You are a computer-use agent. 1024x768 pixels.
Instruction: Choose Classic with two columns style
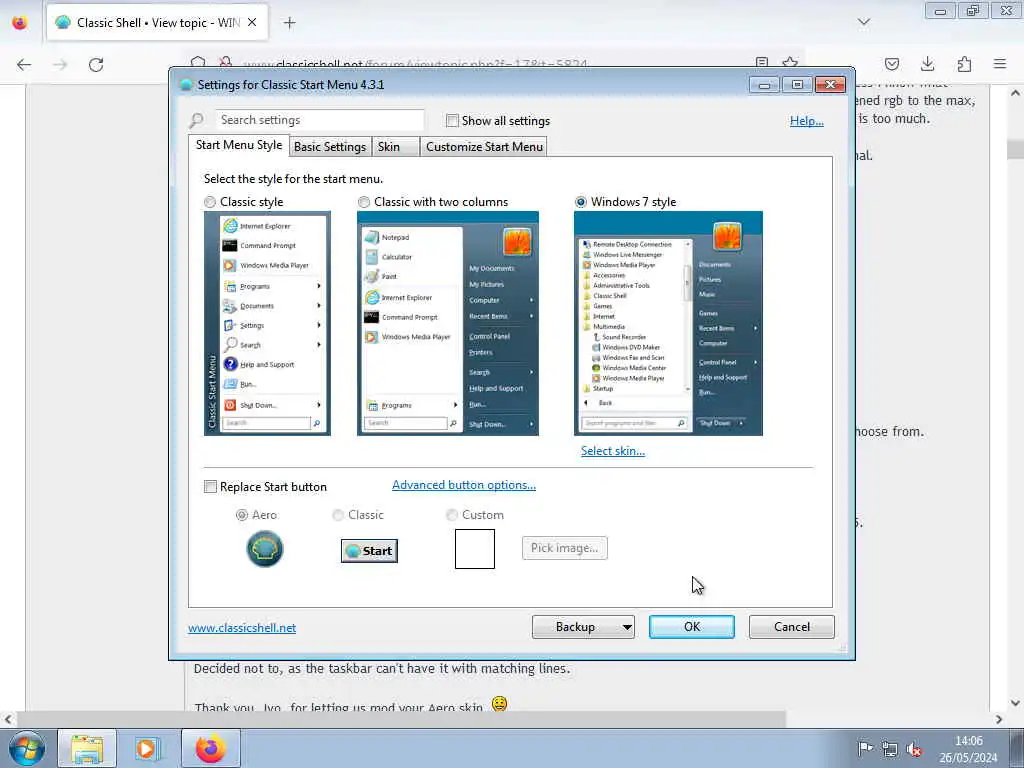[364, 202]
